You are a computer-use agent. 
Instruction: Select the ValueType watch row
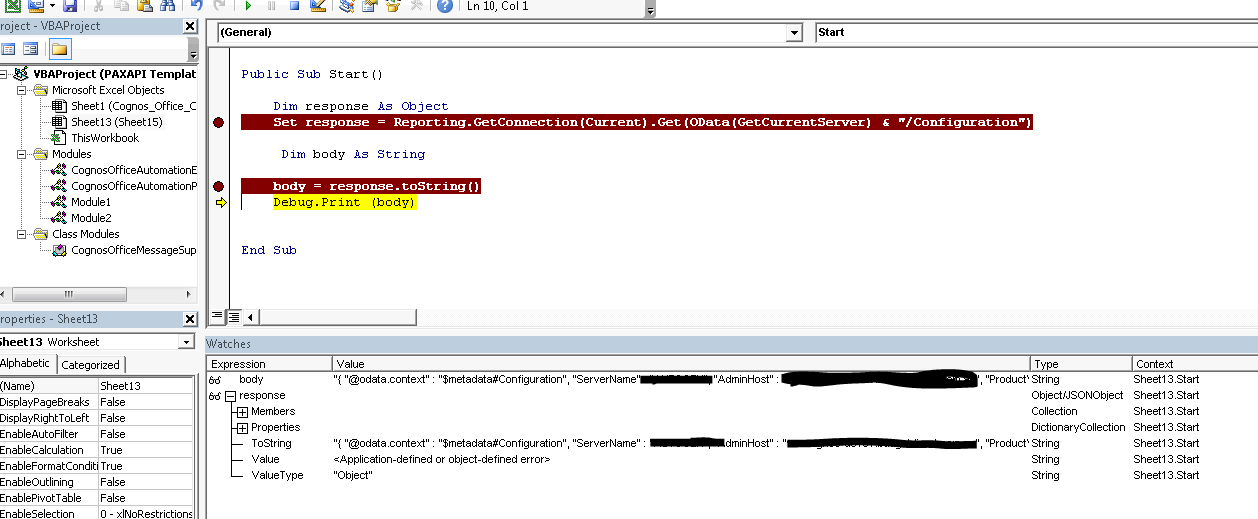pyautogui.click(x=732, y=476)
